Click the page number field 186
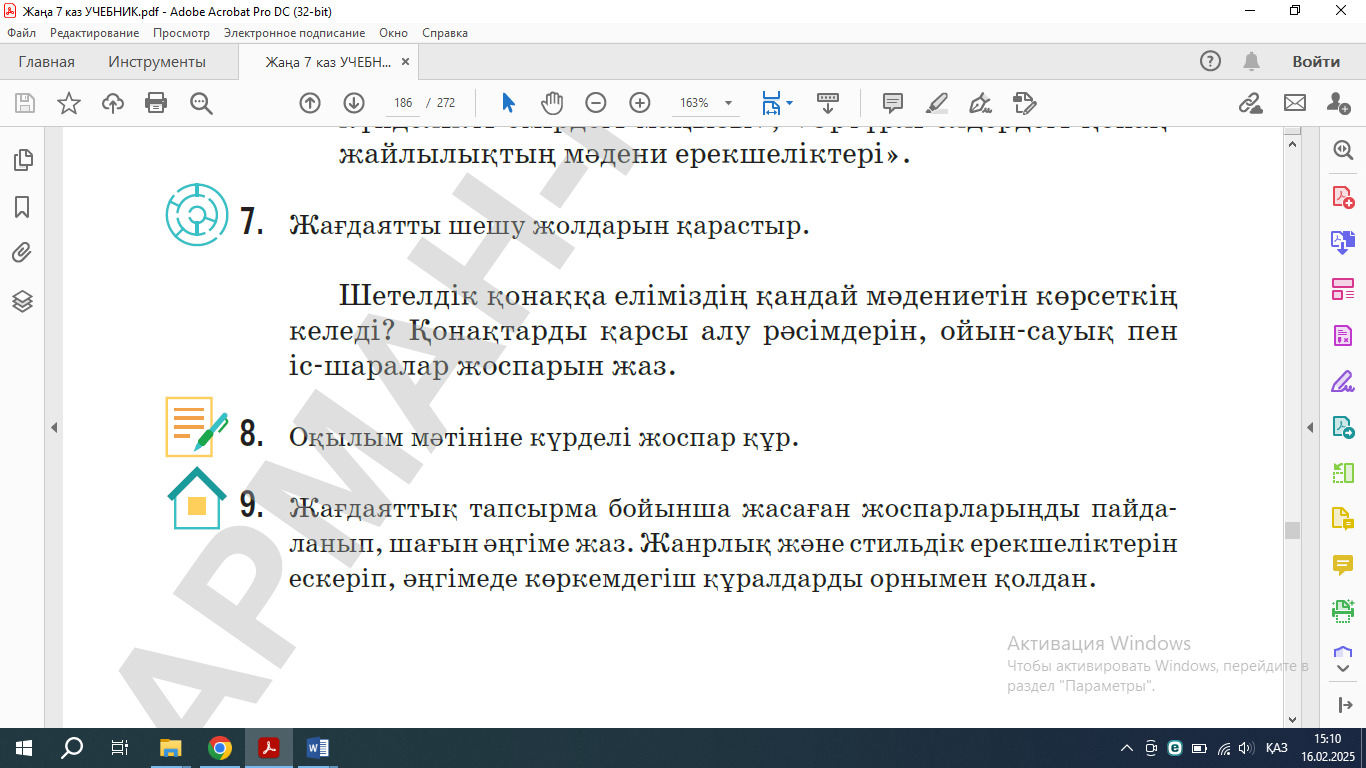The height and width of the screenshot is (768, 1366). (x=403, y=103)
